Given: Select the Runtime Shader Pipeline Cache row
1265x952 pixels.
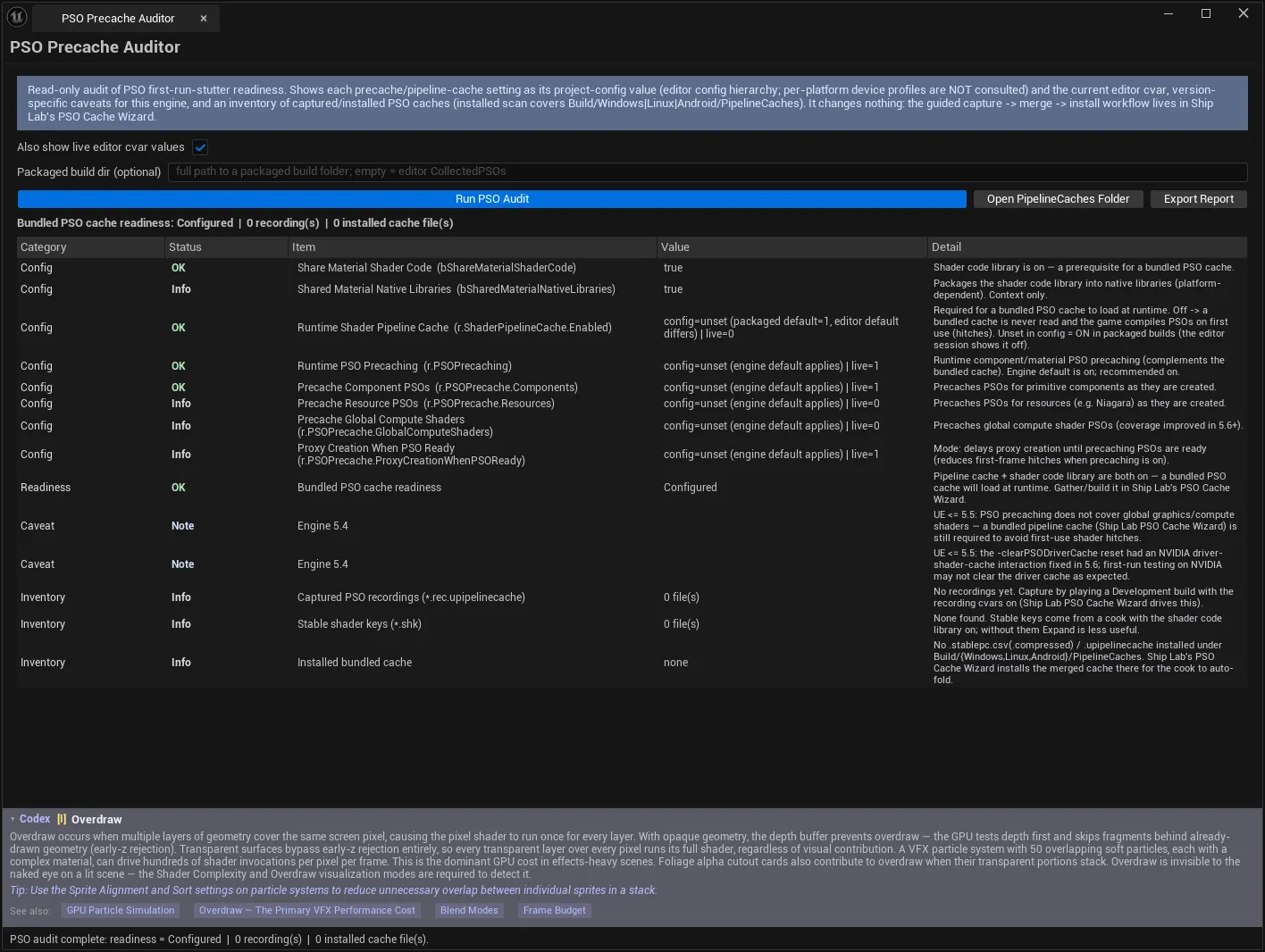Looking at the screenshot, I should click(x=632, y=328).
